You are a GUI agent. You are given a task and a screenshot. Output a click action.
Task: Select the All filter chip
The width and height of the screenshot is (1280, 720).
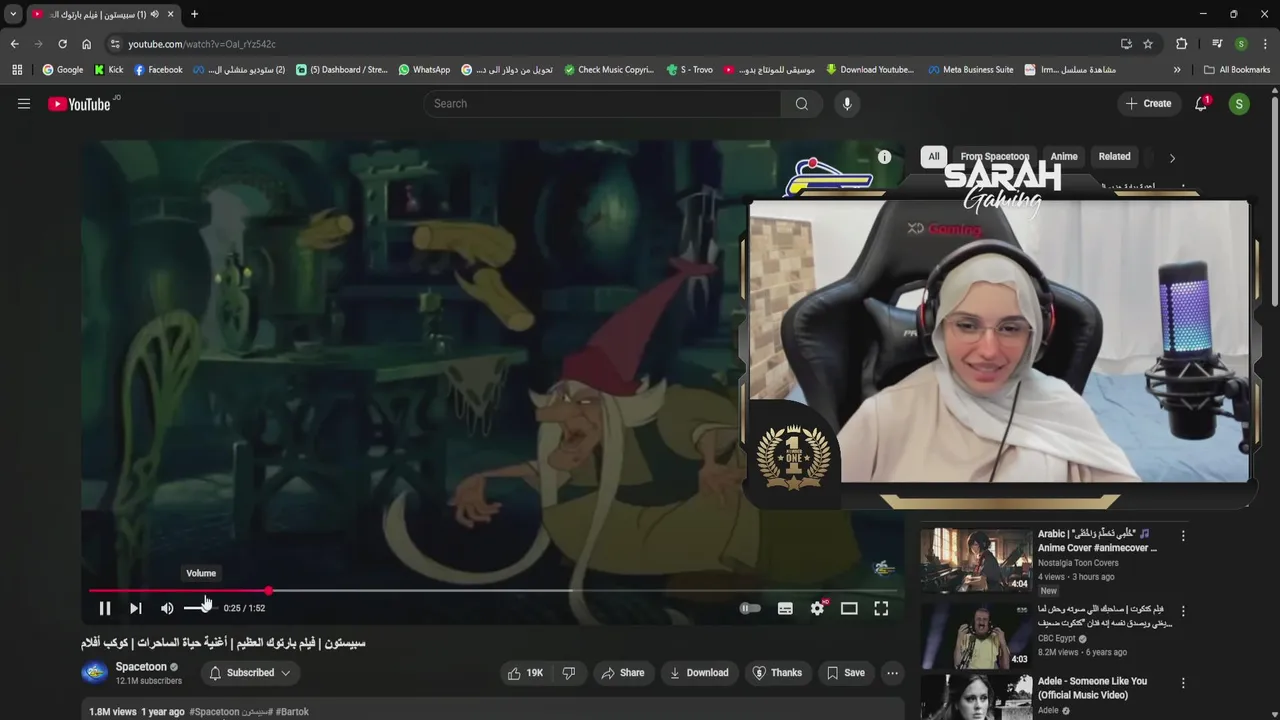pos(934,157)
